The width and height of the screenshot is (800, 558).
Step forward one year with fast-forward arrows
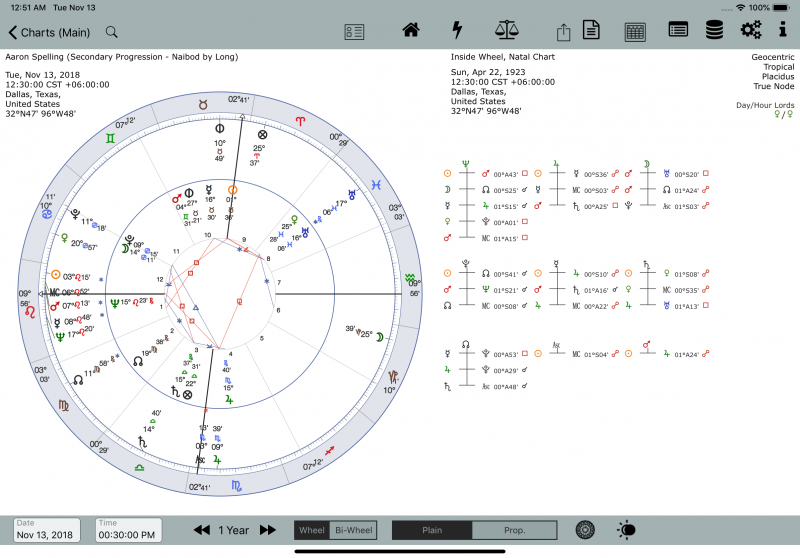[x=268, y=530]
